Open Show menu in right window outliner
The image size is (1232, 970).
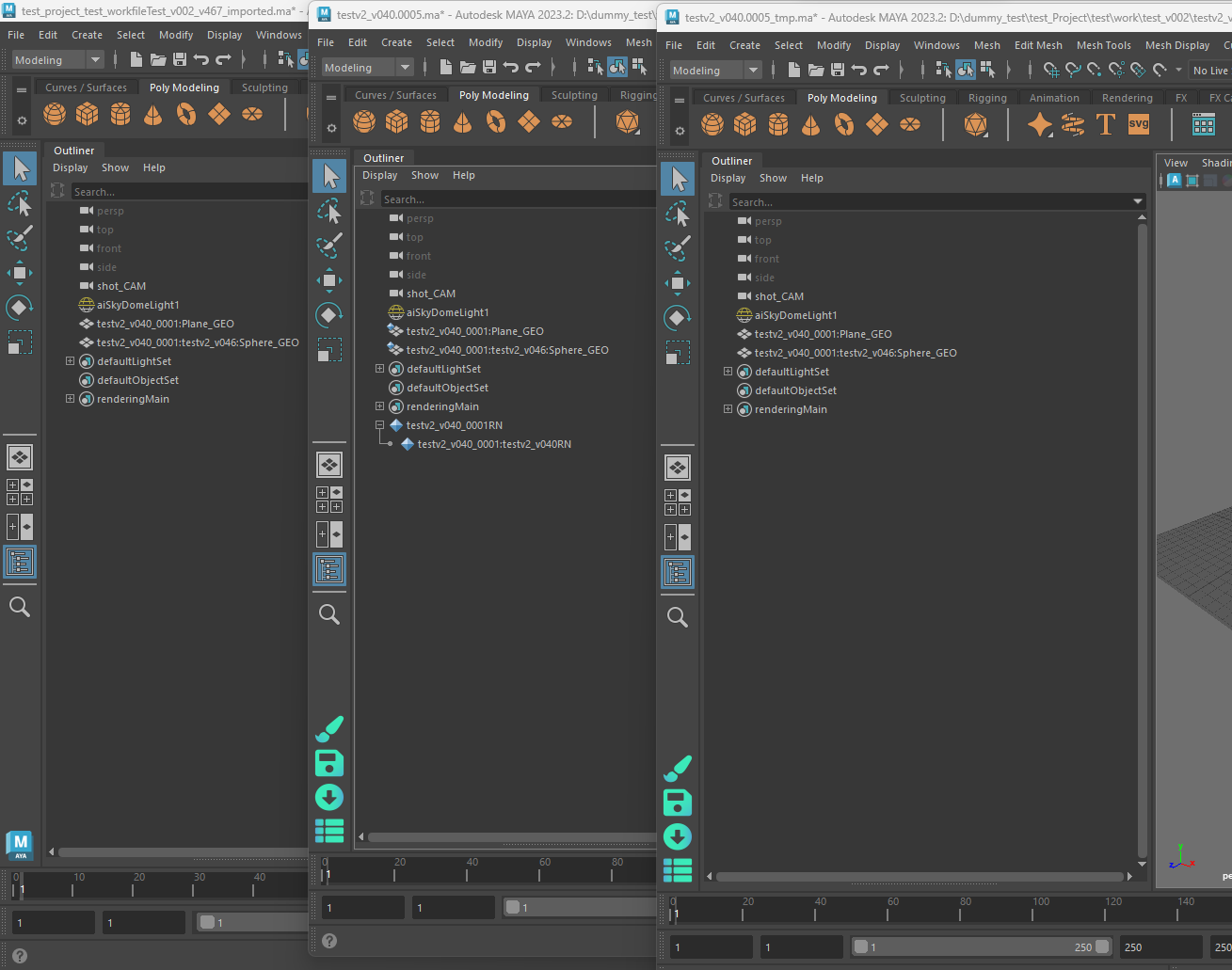(773, 178)
